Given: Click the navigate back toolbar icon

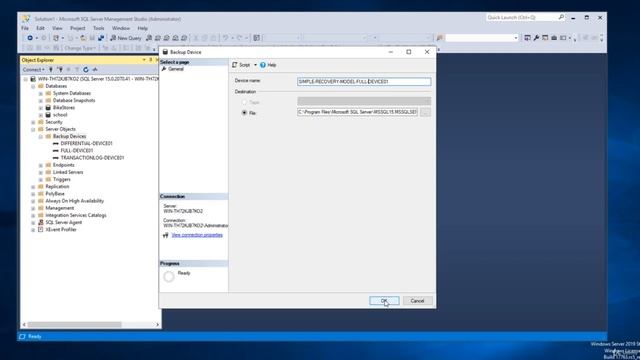Looking at the screenshot, I should [x=30, y=38].
